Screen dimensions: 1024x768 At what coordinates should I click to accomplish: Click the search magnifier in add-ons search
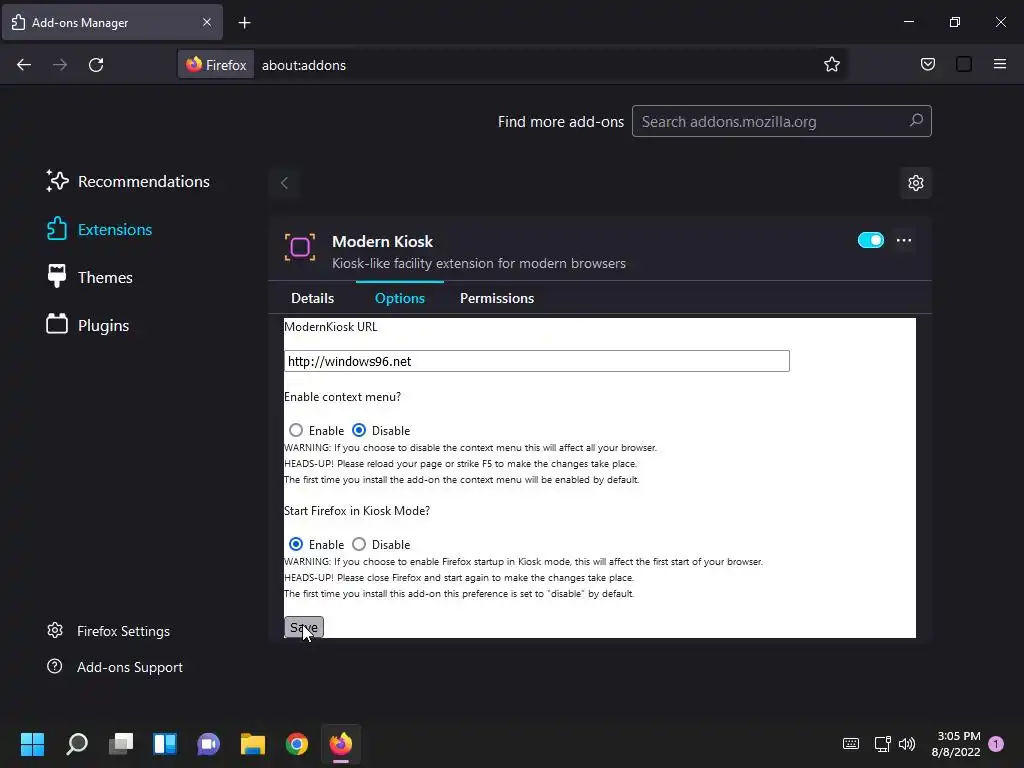[916, 121]
